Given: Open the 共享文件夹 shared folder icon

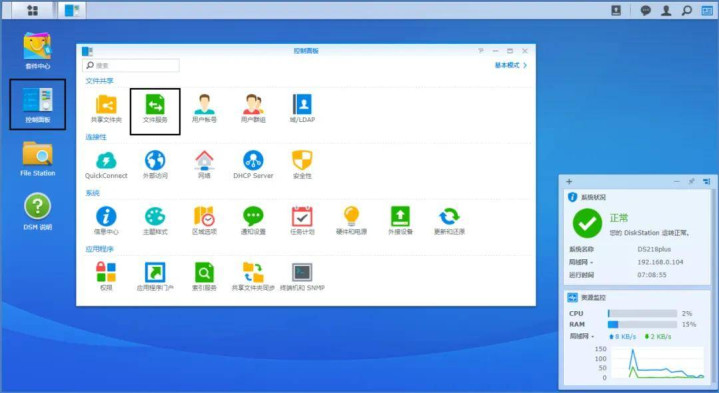Looking at the screenshot, I should point(106,109).
